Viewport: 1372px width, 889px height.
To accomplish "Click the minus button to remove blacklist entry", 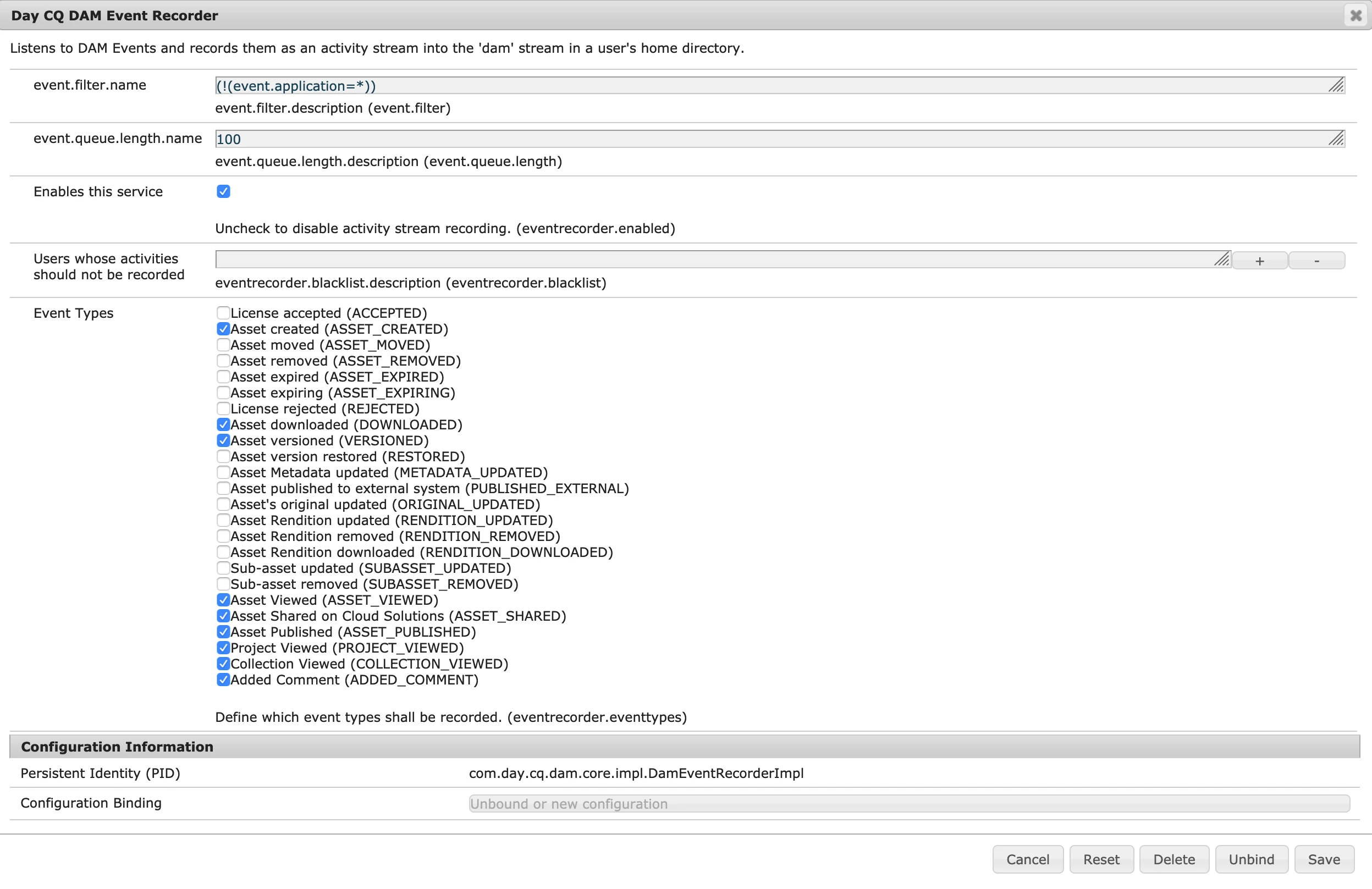I will (x=1316, y=261).
